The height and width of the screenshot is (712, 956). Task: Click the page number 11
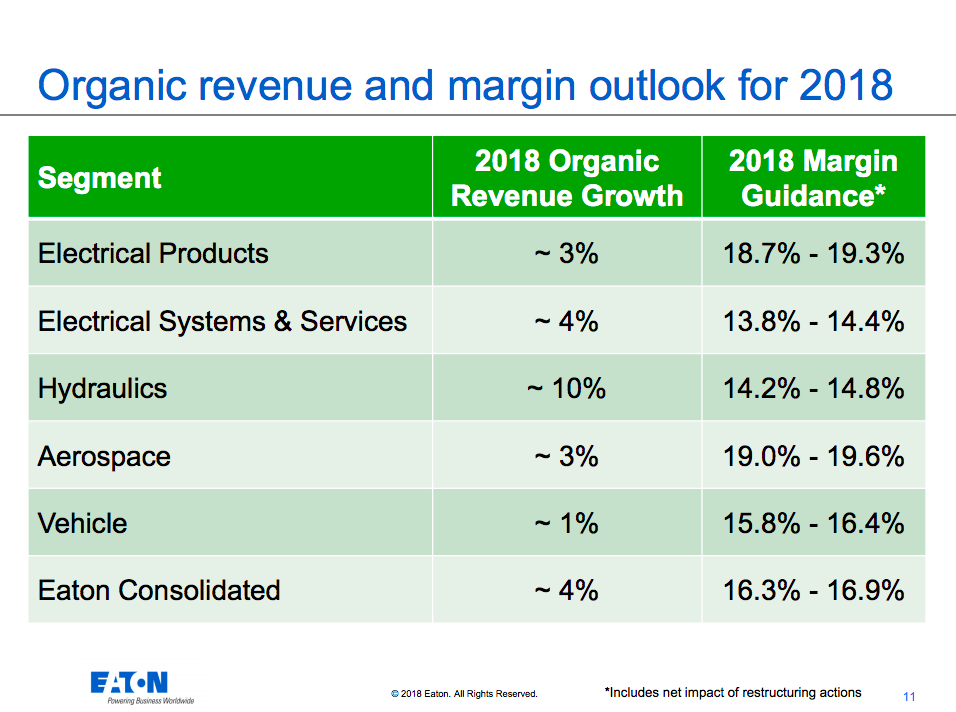coord(909,697)
